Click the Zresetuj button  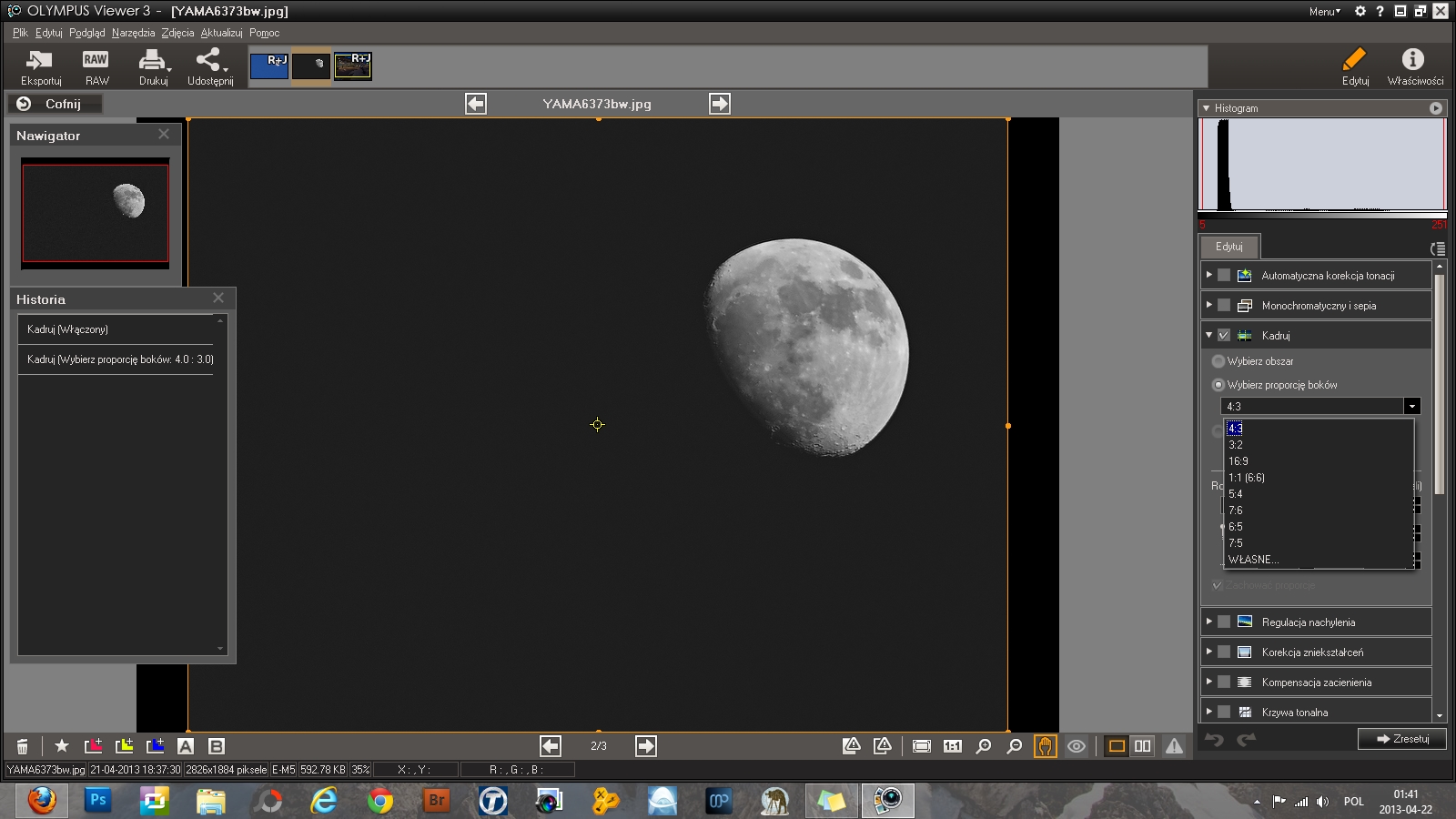[1402, 739]
